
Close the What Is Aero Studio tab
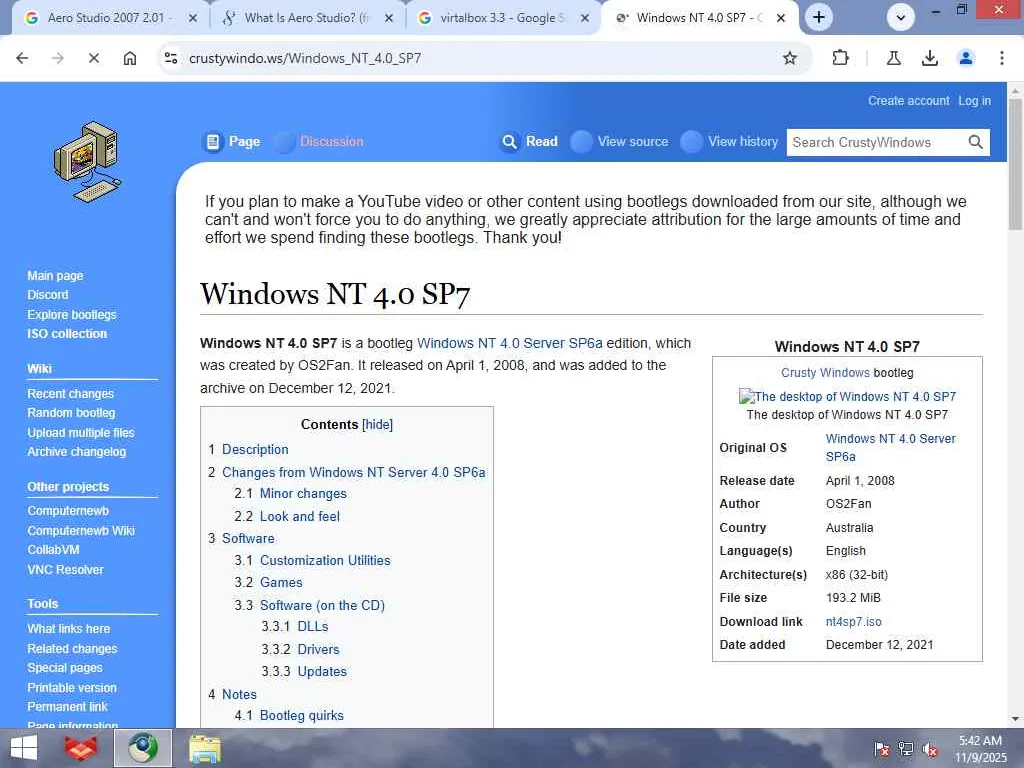click(389, 18)
